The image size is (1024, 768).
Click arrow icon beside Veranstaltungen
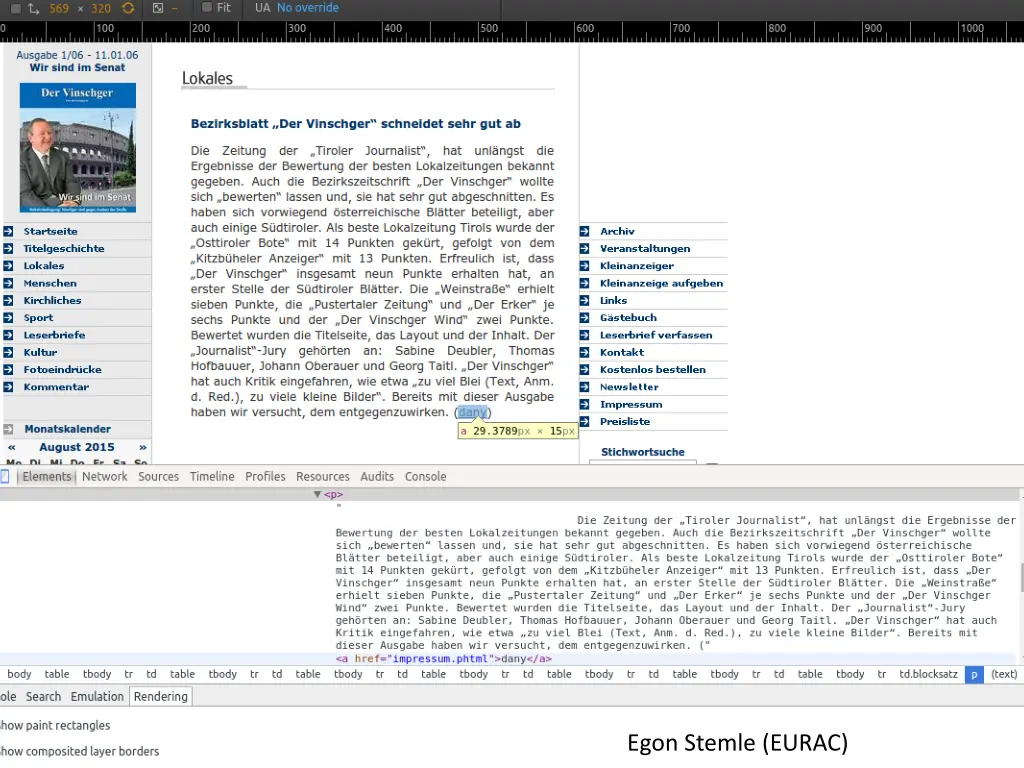tap(584, 248)
